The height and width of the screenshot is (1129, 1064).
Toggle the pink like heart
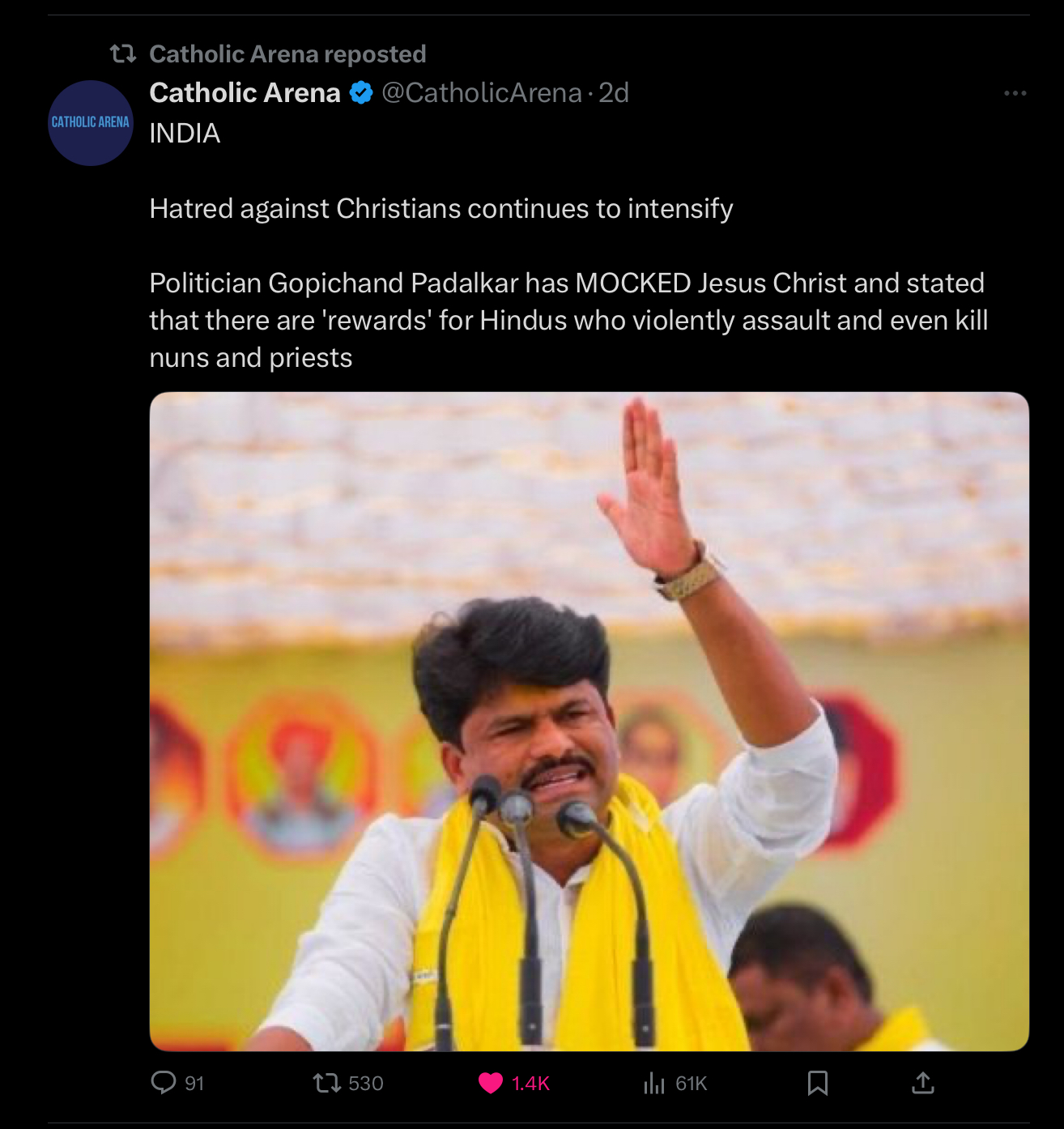coord(491,1083)
